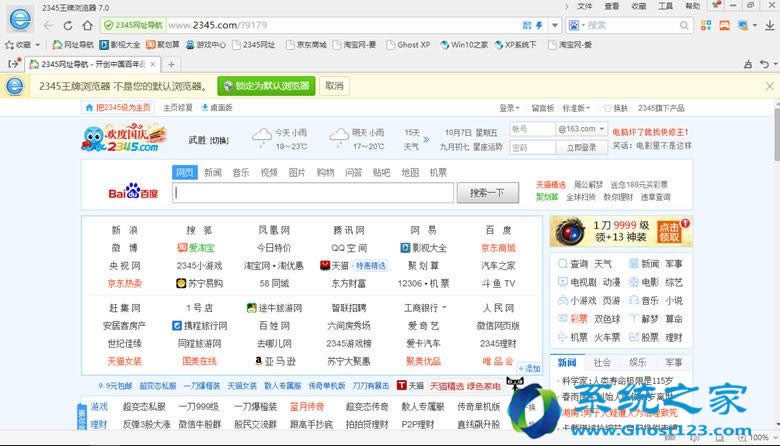Click the Baidu logo beside search box
This screenshot has height=446, width=780.
[x=136, y=192]
